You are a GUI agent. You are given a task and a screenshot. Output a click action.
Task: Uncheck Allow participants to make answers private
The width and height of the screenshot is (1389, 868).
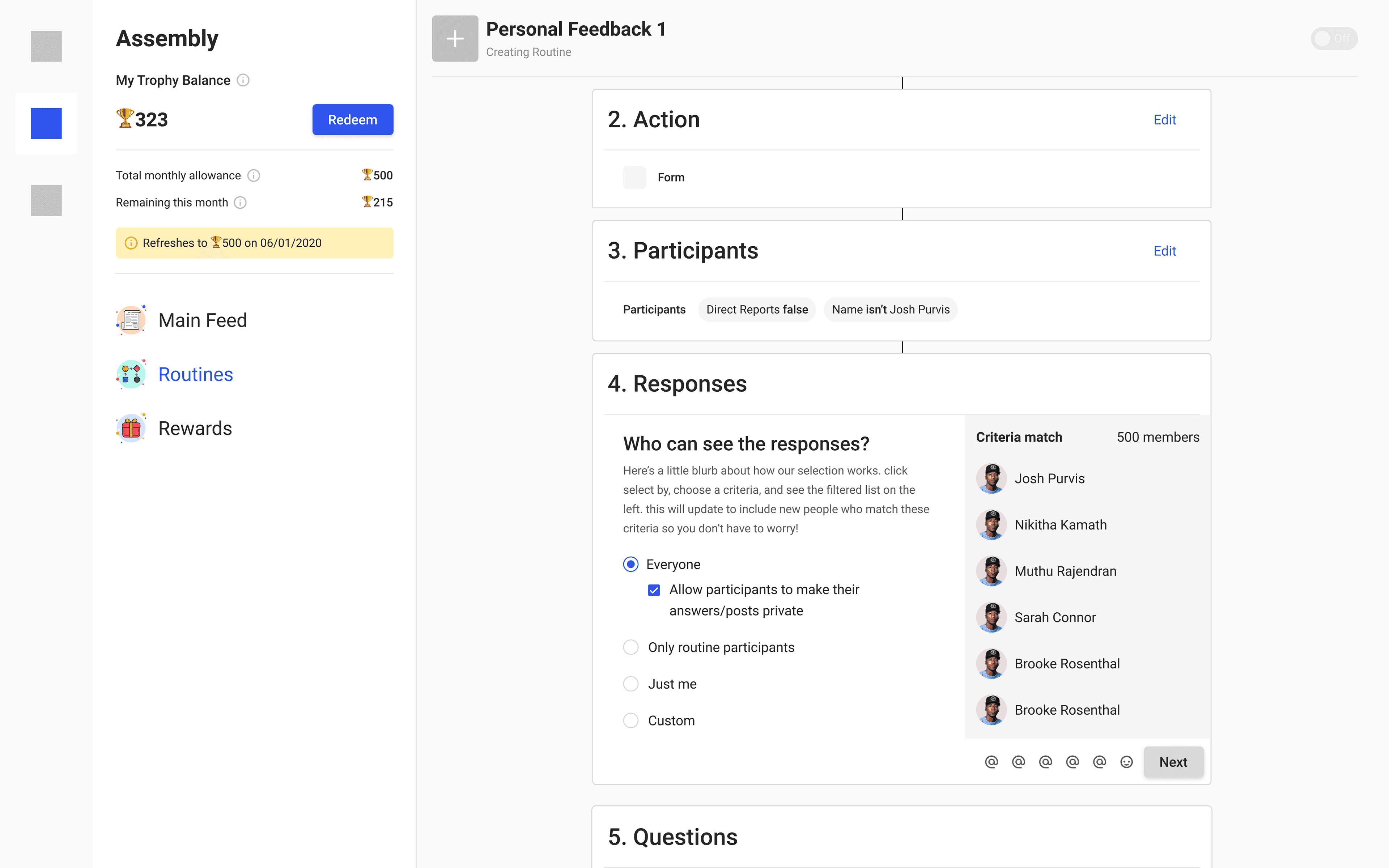pos(654,590)
